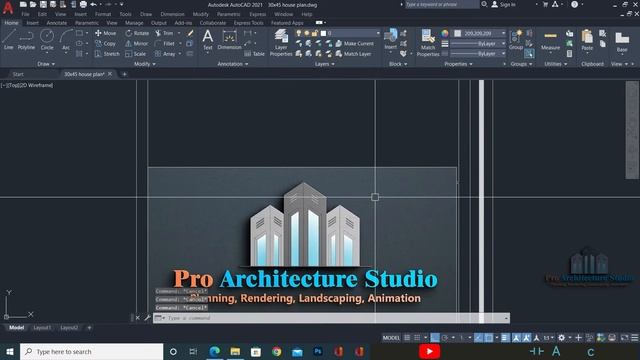The image size is (640, 360).
Task: Select the Circle tool
Action: point(47,39)
